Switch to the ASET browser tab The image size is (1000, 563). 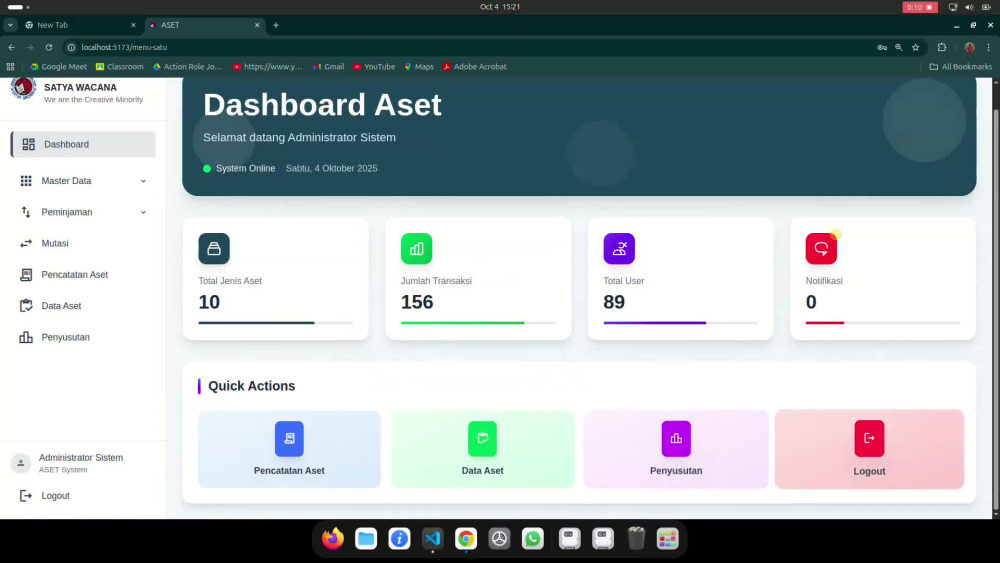204,25
